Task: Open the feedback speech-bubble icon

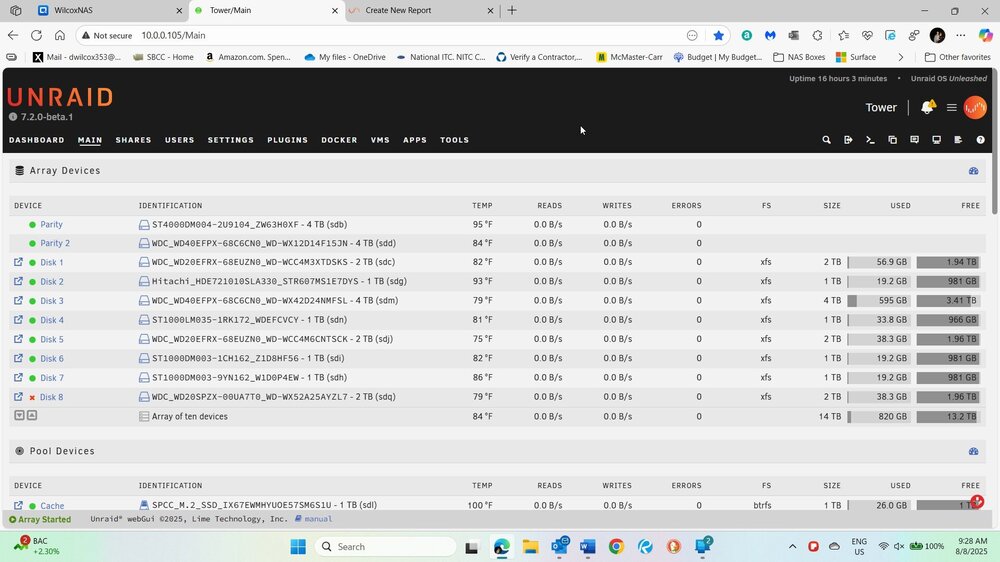Action: point(915,140)
